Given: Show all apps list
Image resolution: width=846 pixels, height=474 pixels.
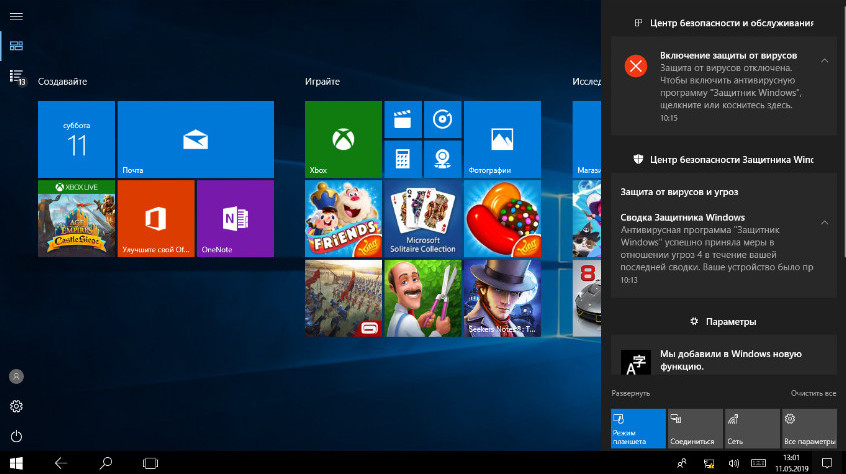Looking at the screenshot, I should [17, 77].
